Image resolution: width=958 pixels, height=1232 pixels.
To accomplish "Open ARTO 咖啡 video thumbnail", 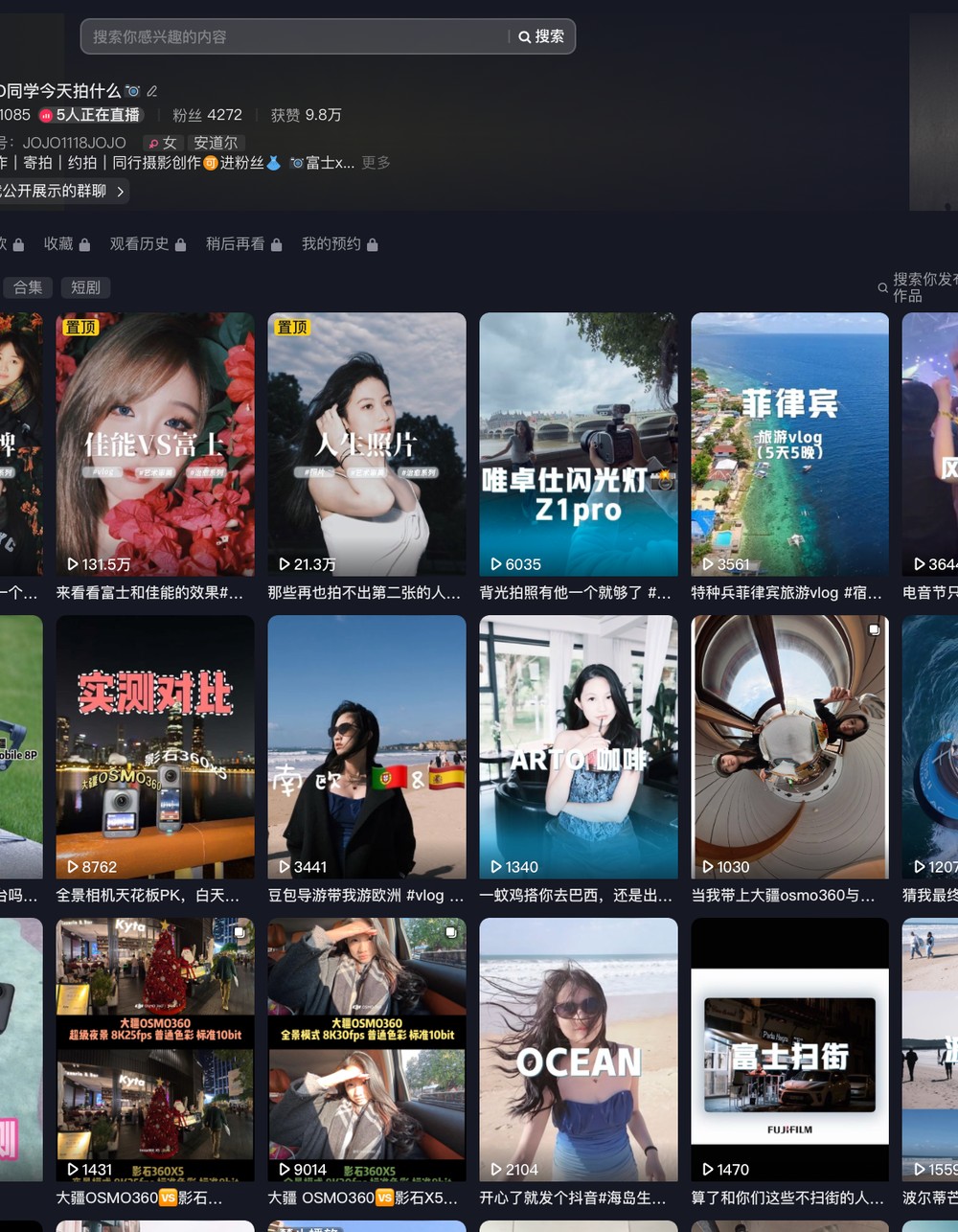I will tap(579, 747).
